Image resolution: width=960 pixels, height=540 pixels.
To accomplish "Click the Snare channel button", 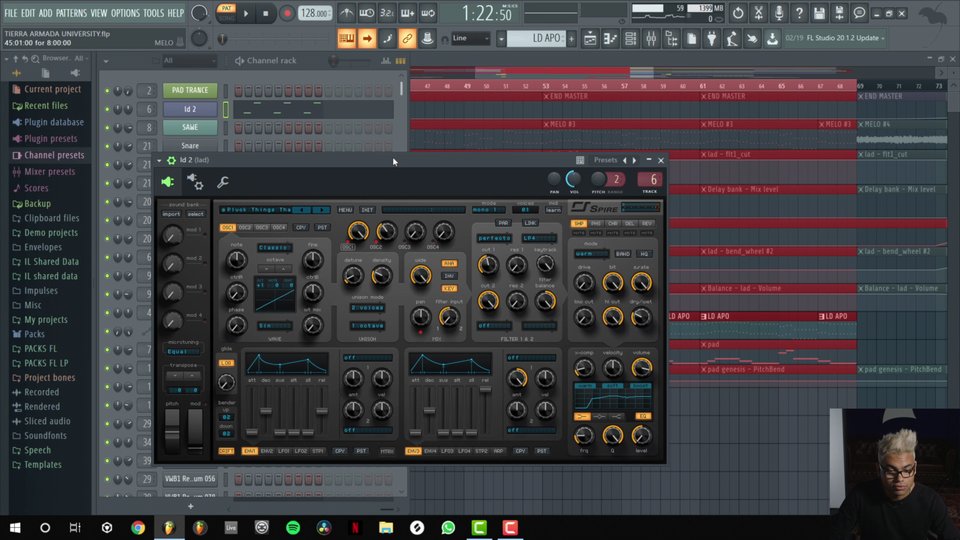I will [190, 146].
